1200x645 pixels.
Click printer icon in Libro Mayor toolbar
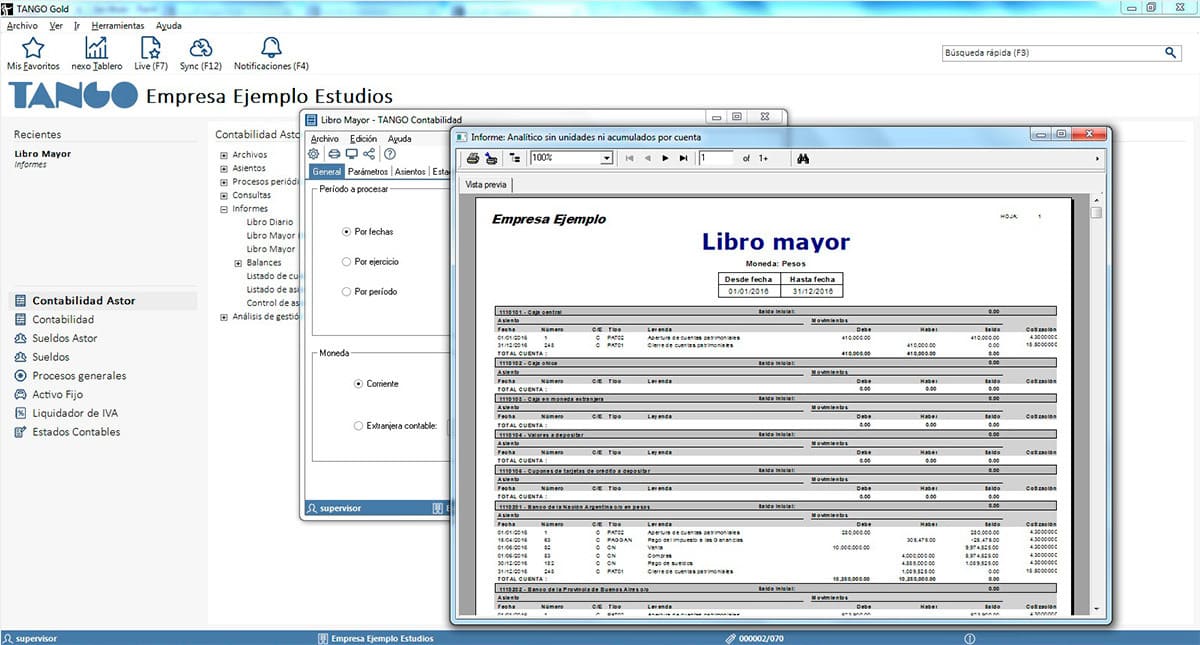[x=335, y=154]
